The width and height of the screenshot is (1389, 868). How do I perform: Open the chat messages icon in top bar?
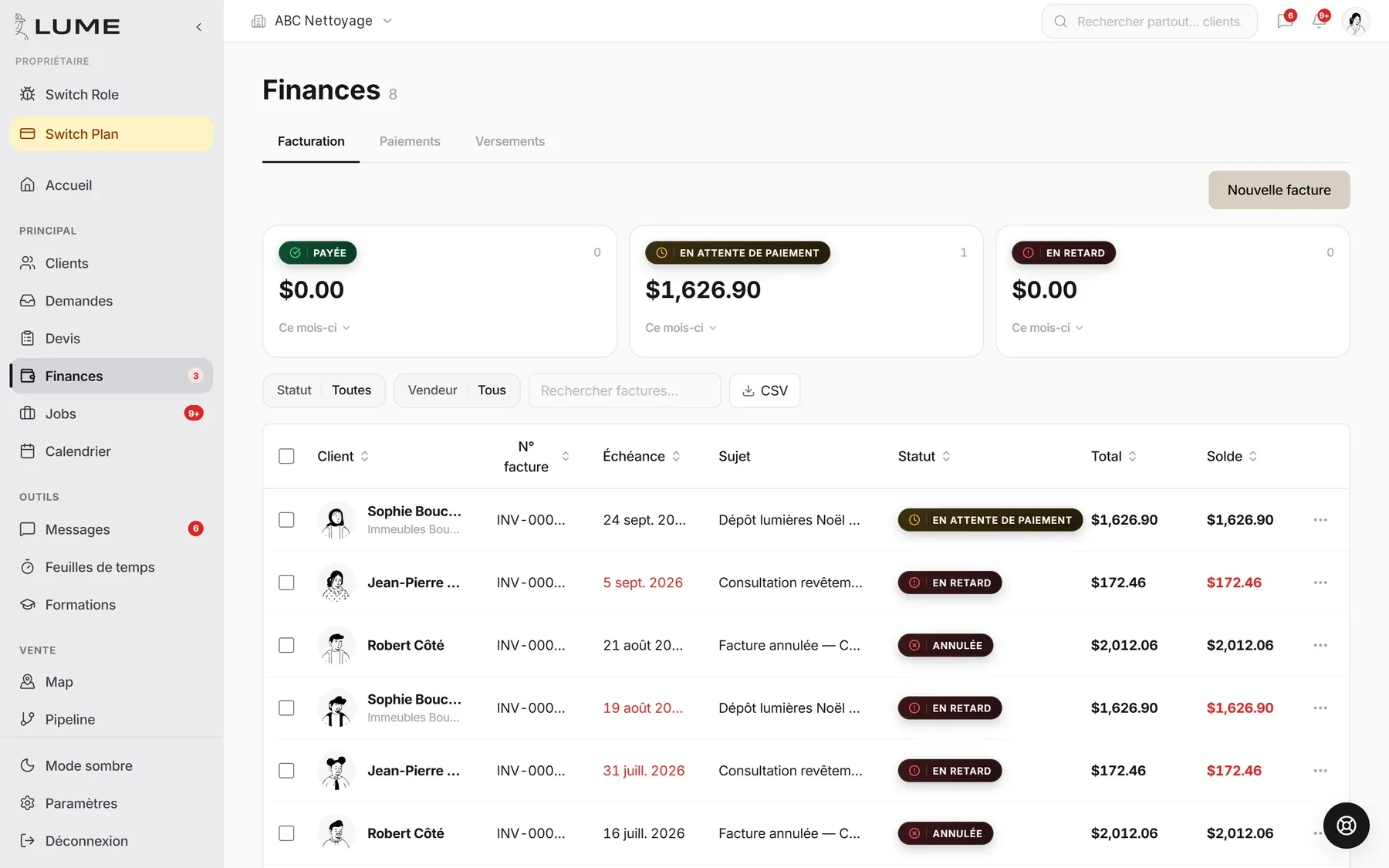[1285, 21]
